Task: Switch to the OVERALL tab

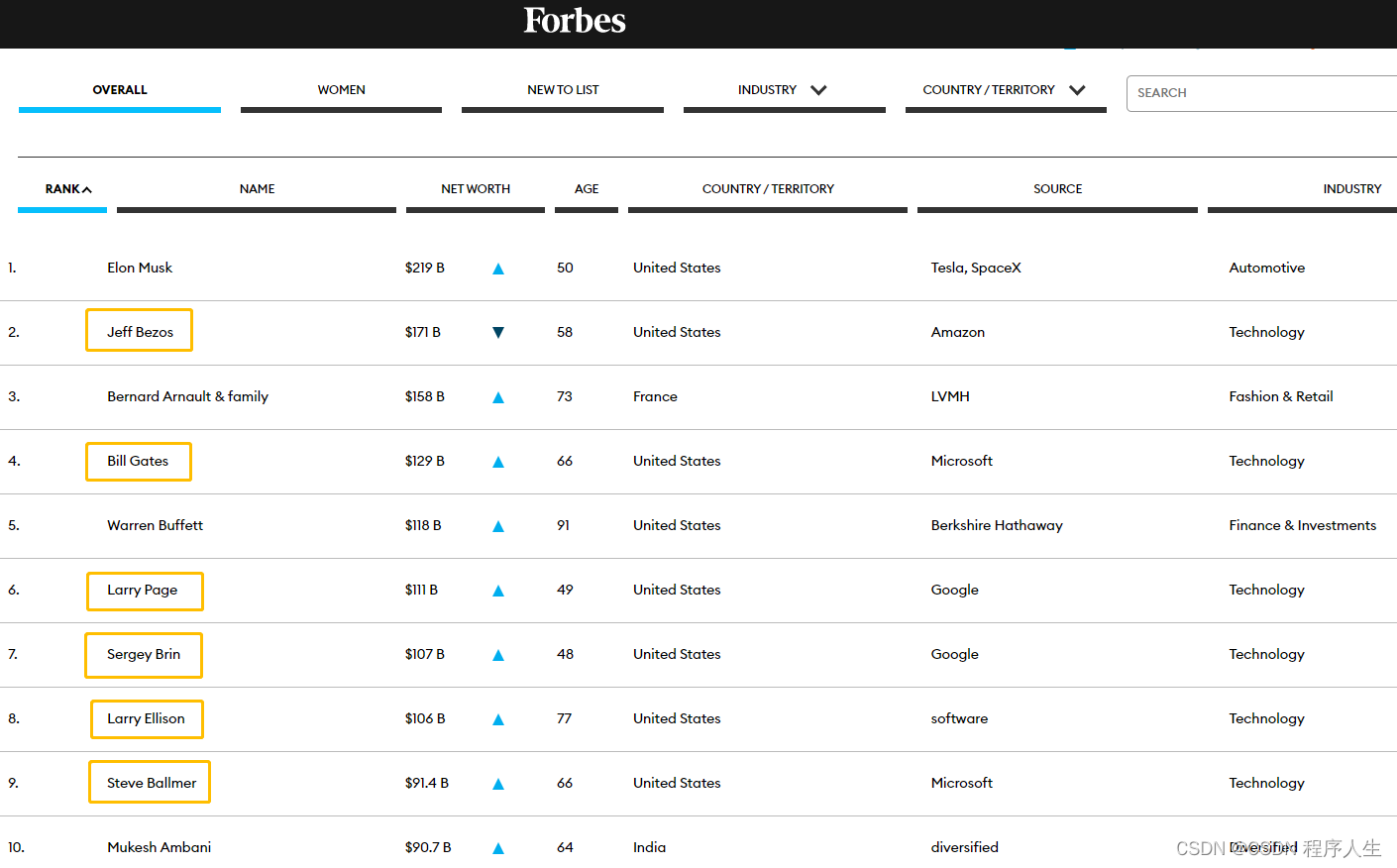Action: coord(120,90)
